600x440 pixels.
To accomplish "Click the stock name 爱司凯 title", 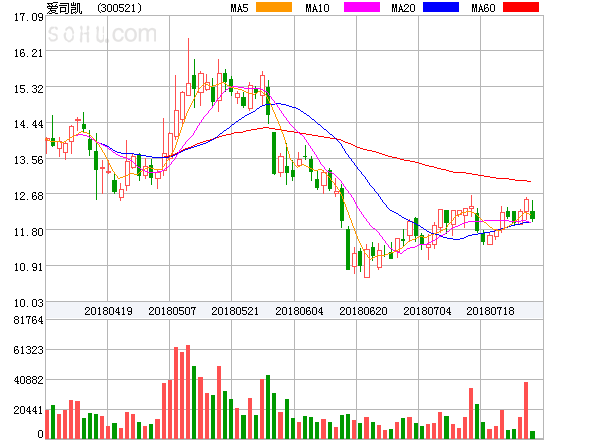I will tap(64, 8).
